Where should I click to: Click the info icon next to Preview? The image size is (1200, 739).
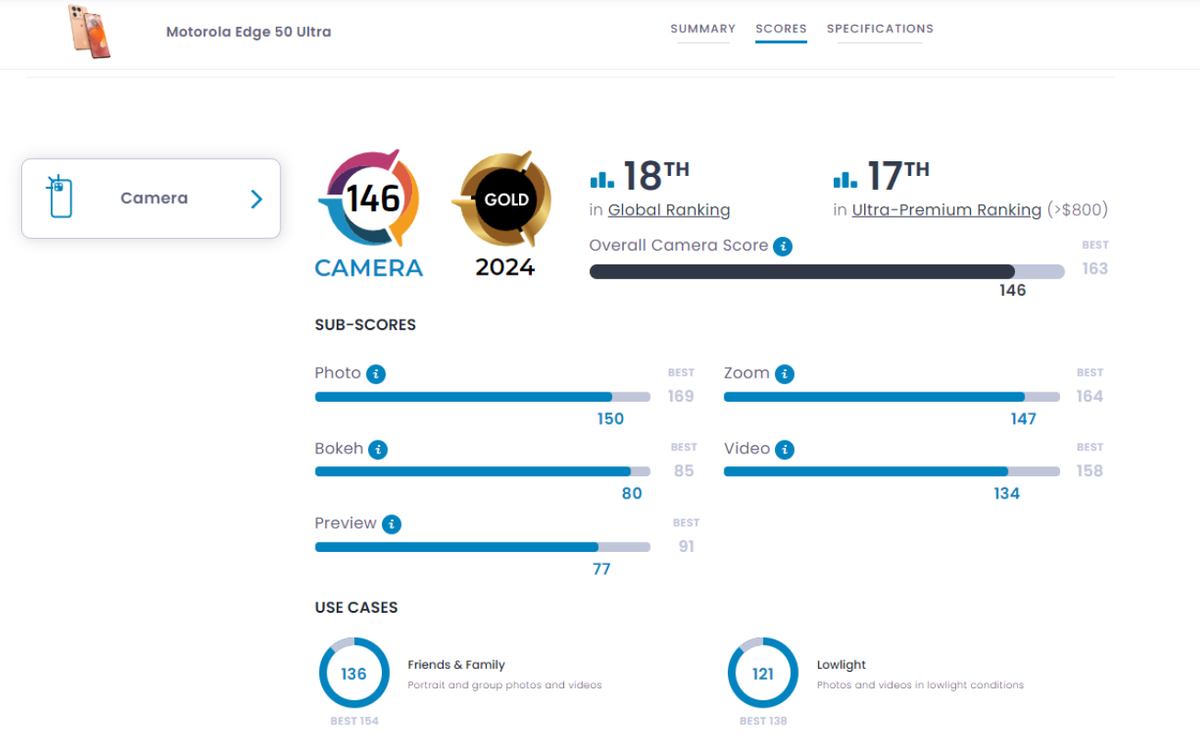392,524
